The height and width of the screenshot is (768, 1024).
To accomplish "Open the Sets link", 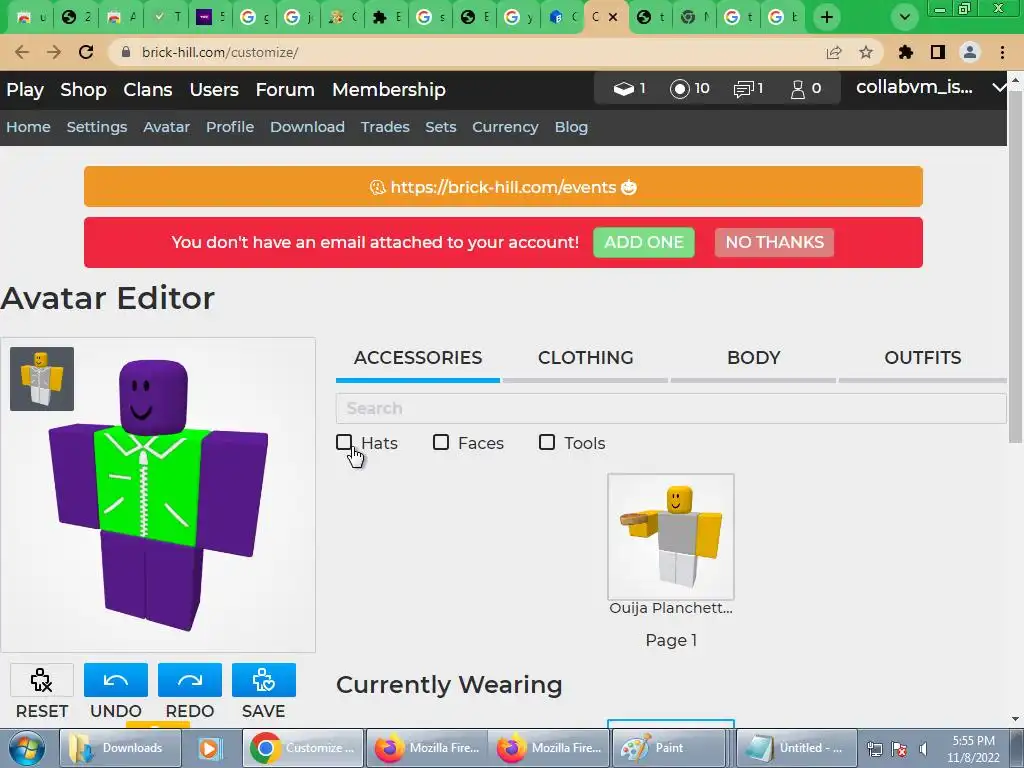I will pos(440,127).
